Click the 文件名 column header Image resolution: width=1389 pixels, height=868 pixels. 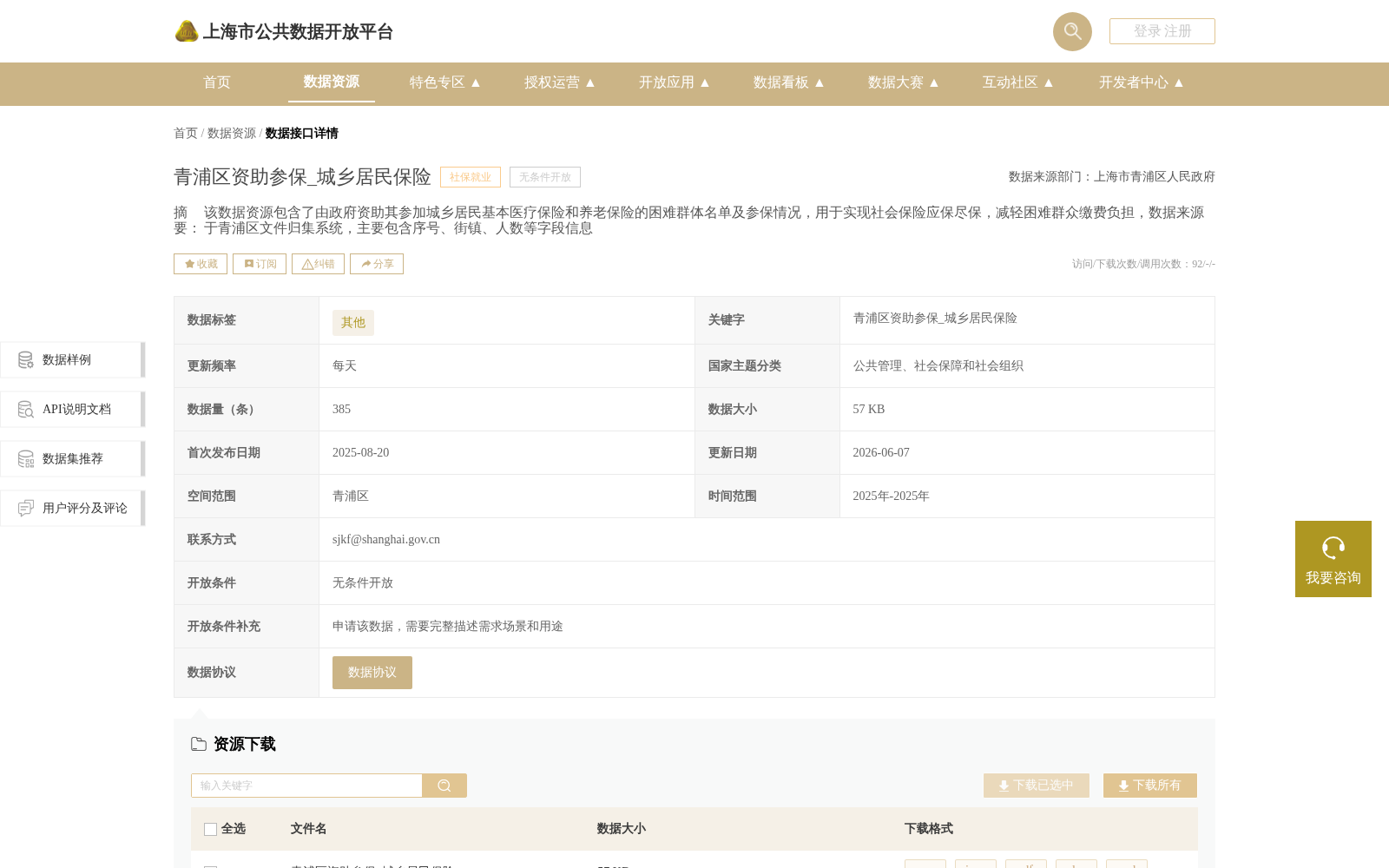point(309,829)
